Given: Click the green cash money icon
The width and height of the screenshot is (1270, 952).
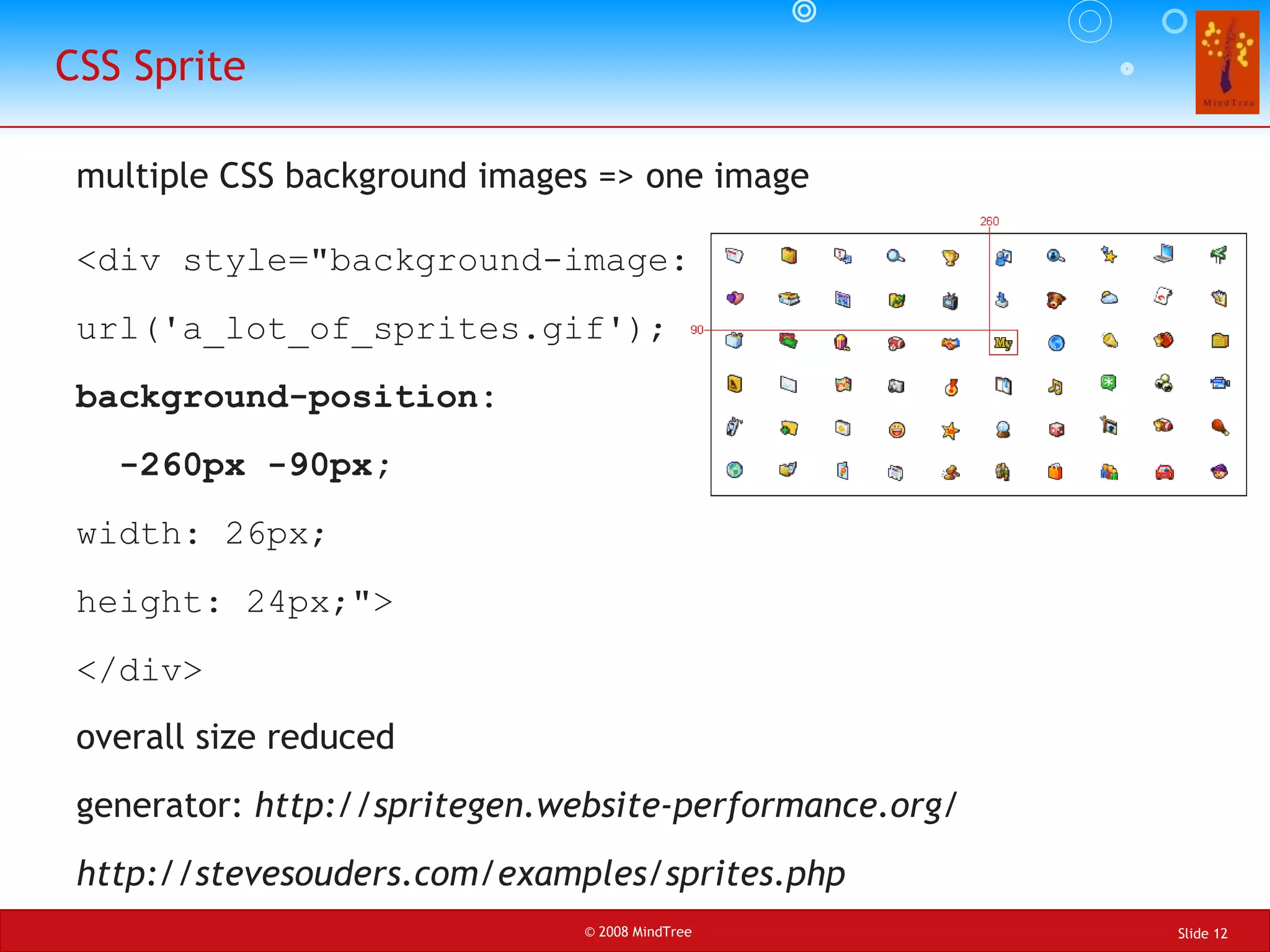Looking at the screenshot, I should pos(789,340).
